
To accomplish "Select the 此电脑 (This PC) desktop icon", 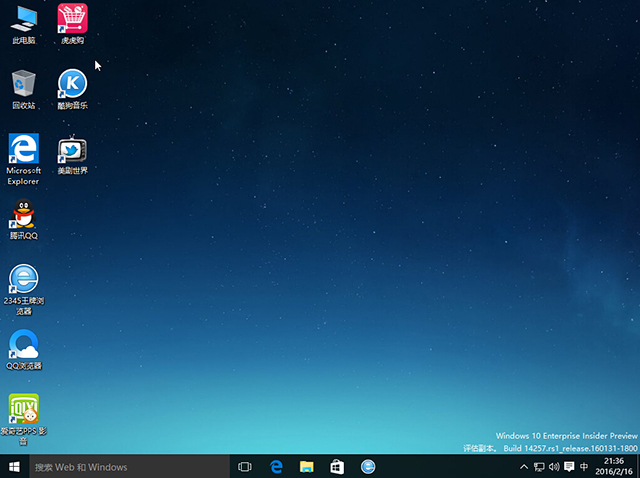I will click(23, 20).
